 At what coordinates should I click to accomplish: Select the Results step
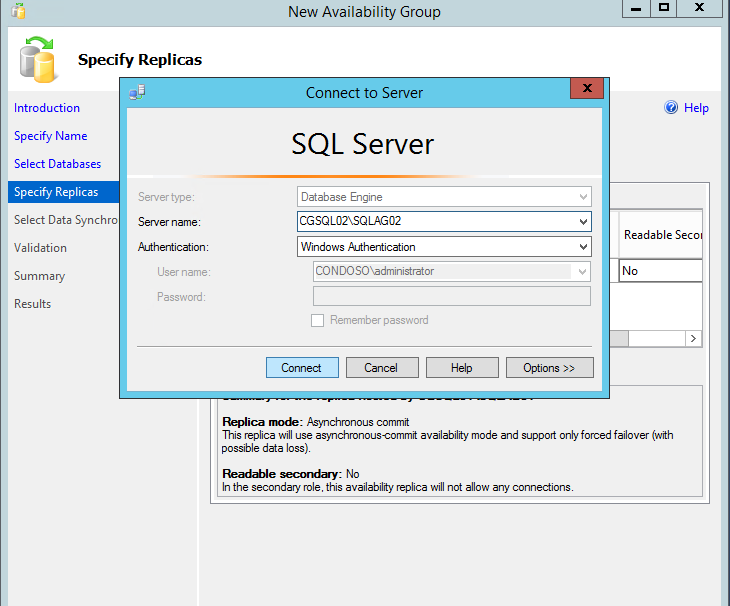[x=32, y=304]
